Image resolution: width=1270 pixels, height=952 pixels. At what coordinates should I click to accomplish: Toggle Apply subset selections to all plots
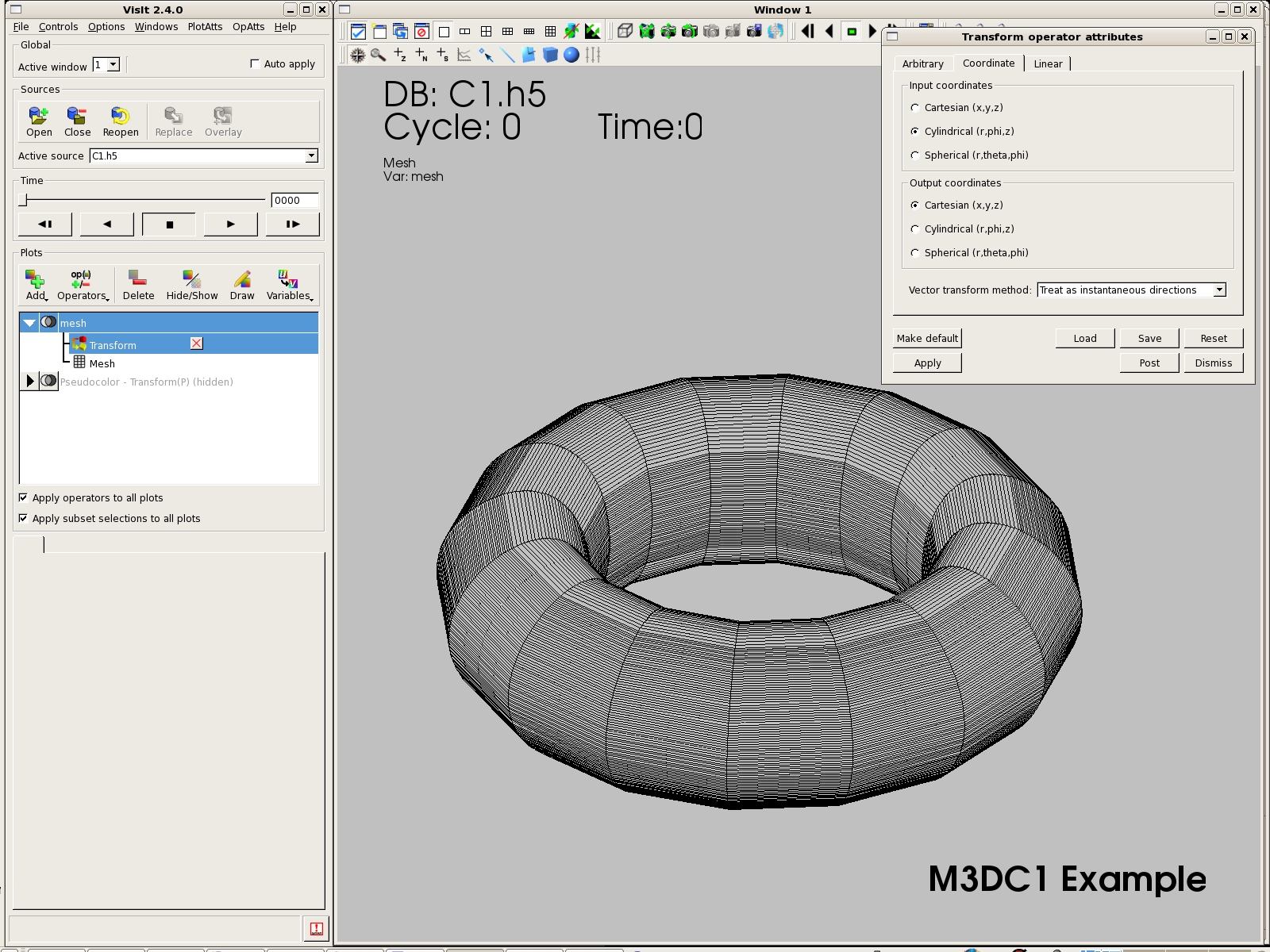click(x=23, y=518)
